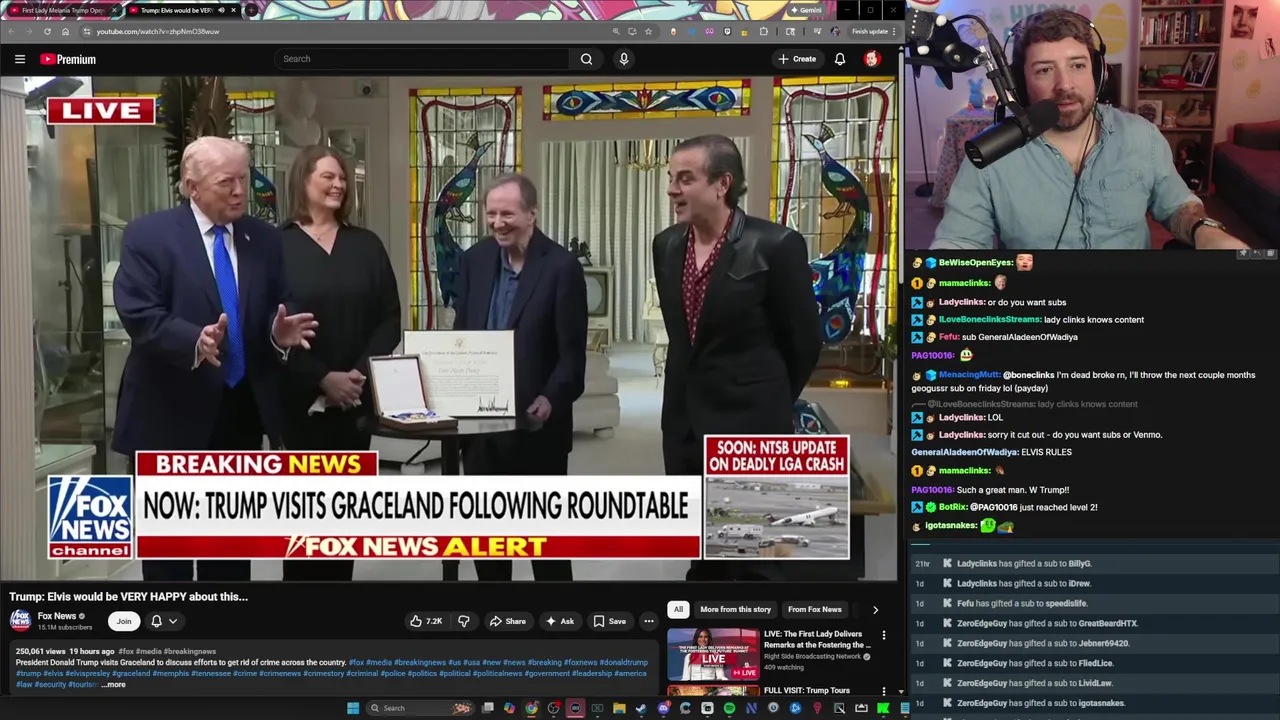Click the Join channel button
The image size is (1280, 720).
pos(124,621)
